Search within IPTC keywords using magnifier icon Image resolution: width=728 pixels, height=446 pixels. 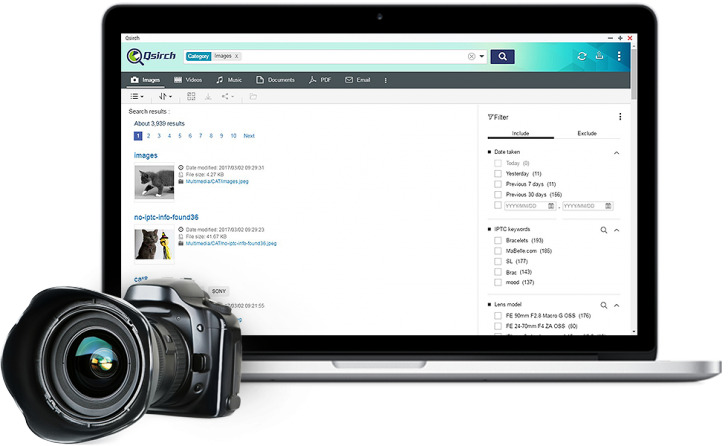pyautogui.click(x=604, y=230)
